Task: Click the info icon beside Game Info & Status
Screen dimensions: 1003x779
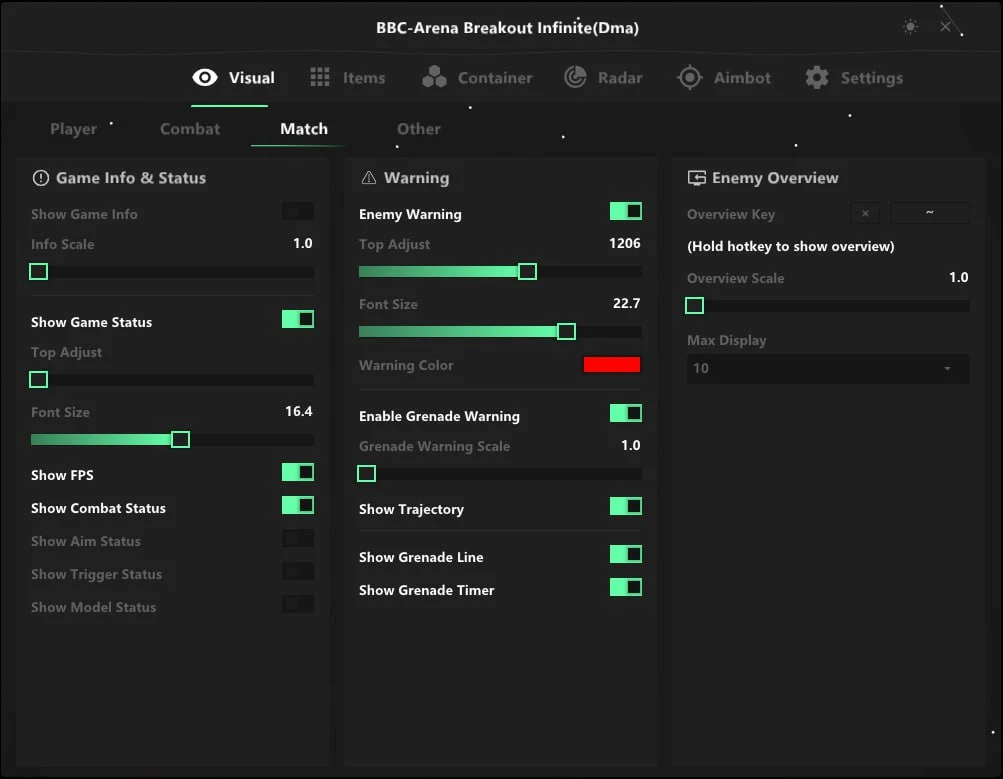Action: 40,178
